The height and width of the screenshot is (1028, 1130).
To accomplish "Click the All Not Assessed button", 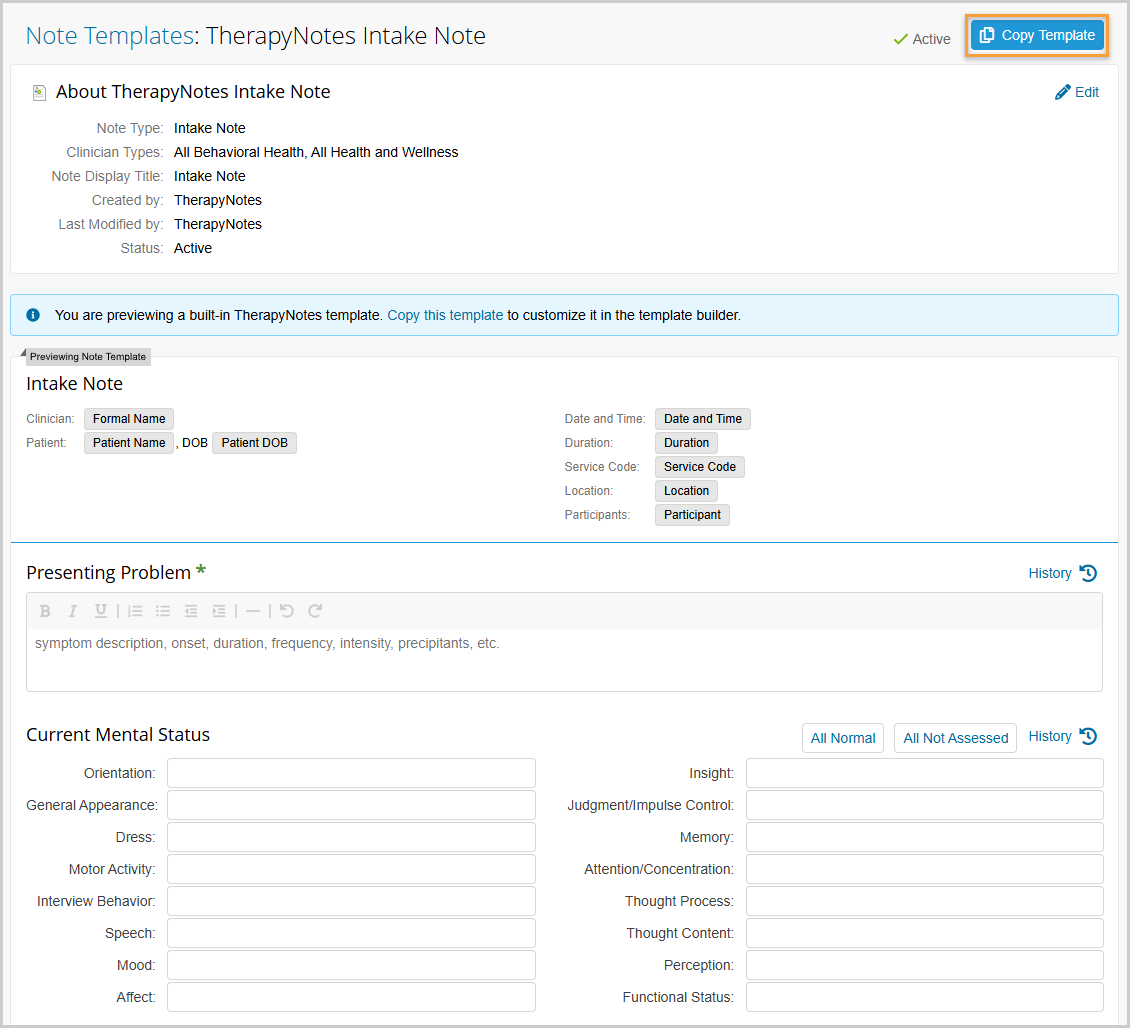I will (x=955, y=738).
